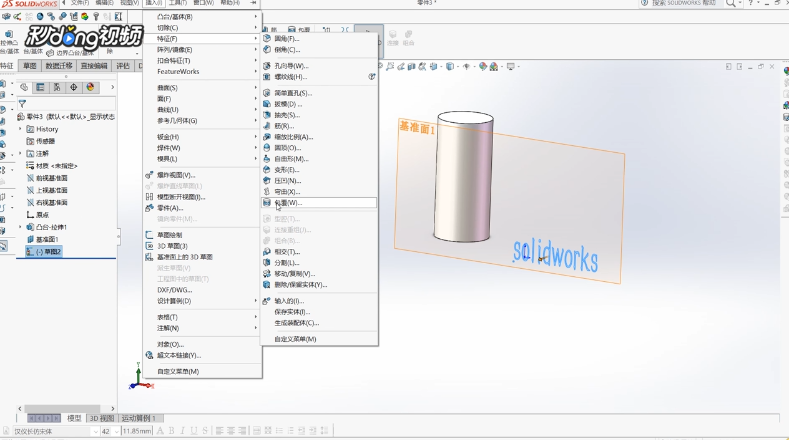Click the Fillet icon in submenu
789x440 pixels.
coord(267,38)
